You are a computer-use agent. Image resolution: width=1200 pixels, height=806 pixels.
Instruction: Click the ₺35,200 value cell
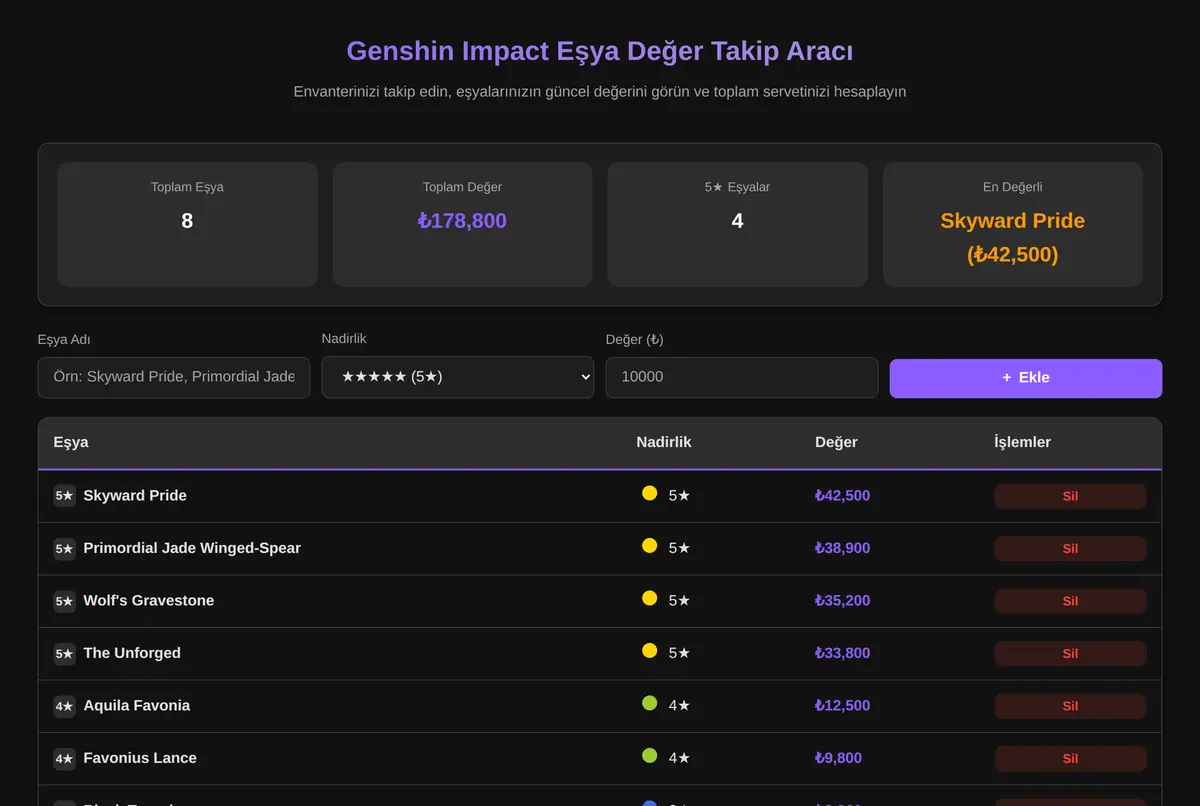point(842,601)
